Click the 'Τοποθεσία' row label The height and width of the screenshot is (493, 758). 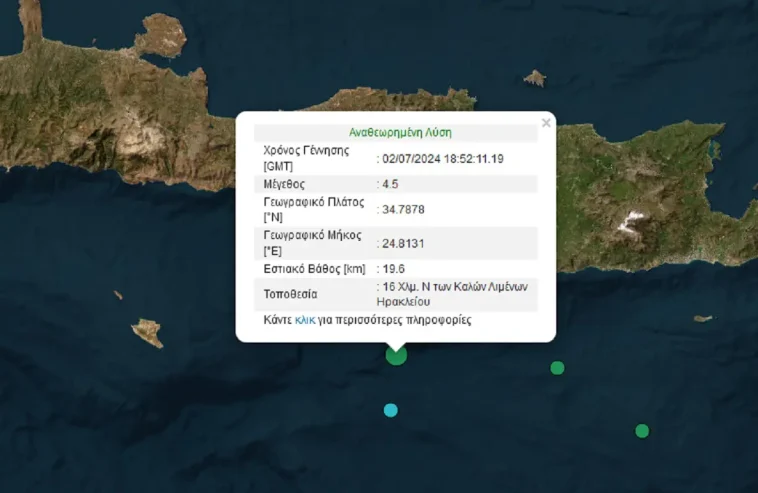click(x=291, y=296)
